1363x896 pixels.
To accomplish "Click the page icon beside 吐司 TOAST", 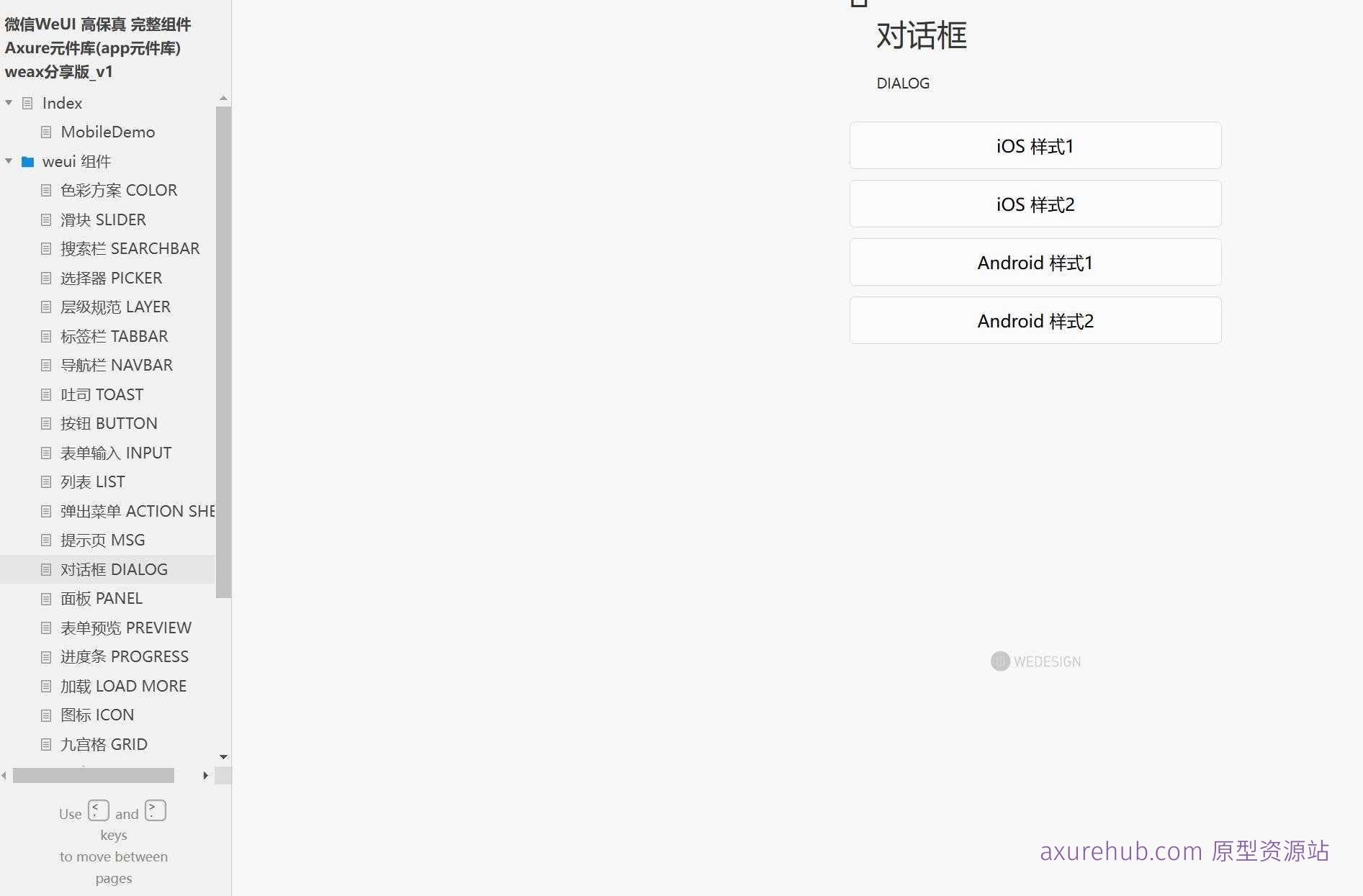I will click(x=46, y=394).
